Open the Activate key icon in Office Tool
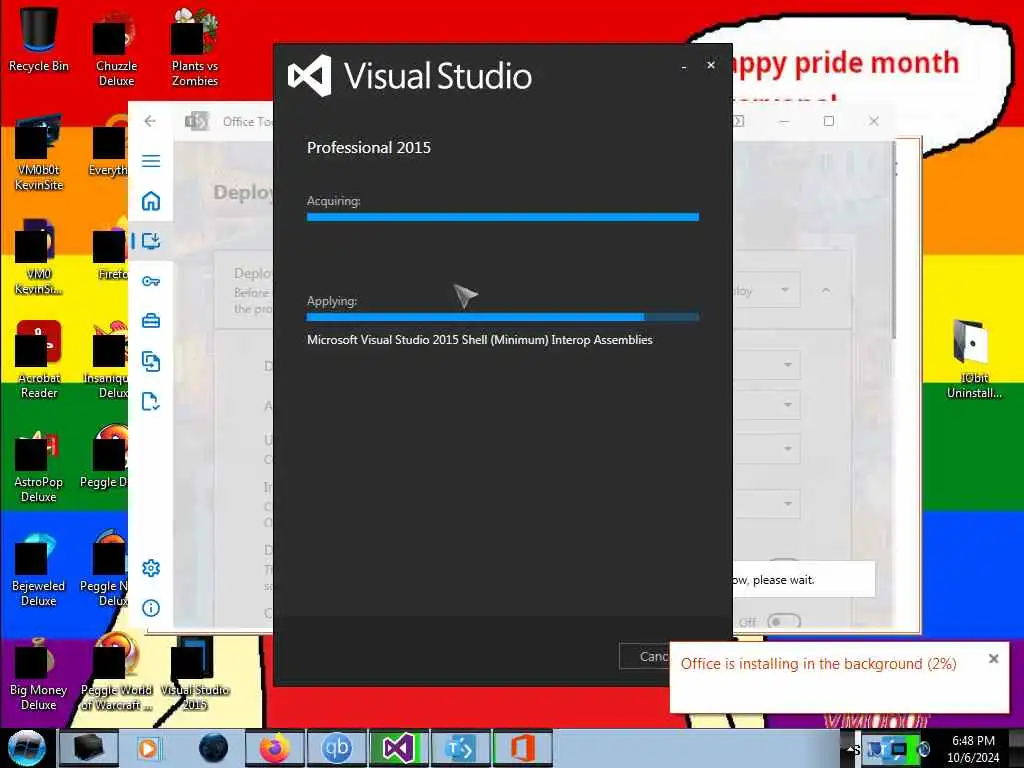The height and width of the screenshot is (768, 1024). click(151, 281)
